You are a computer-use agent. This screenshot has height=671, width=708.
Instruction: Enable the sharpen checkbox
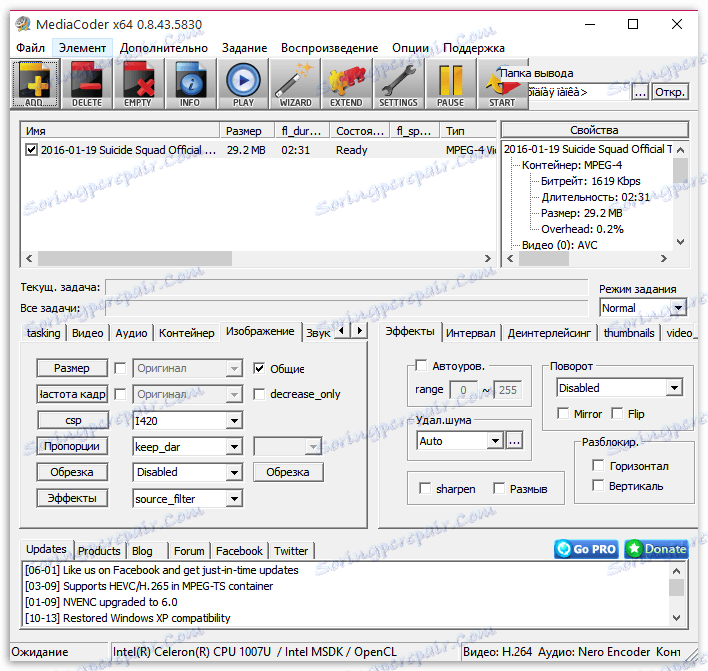point(425,489)
